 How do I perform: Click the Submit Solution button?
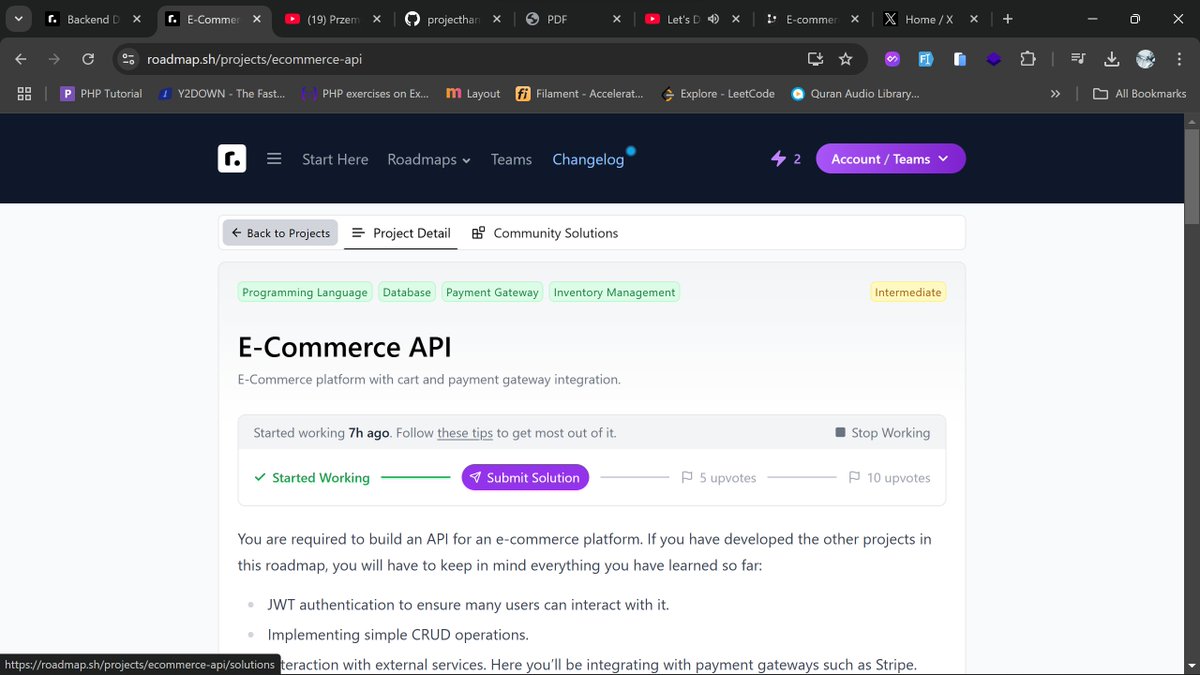click(x=525, y=478)
